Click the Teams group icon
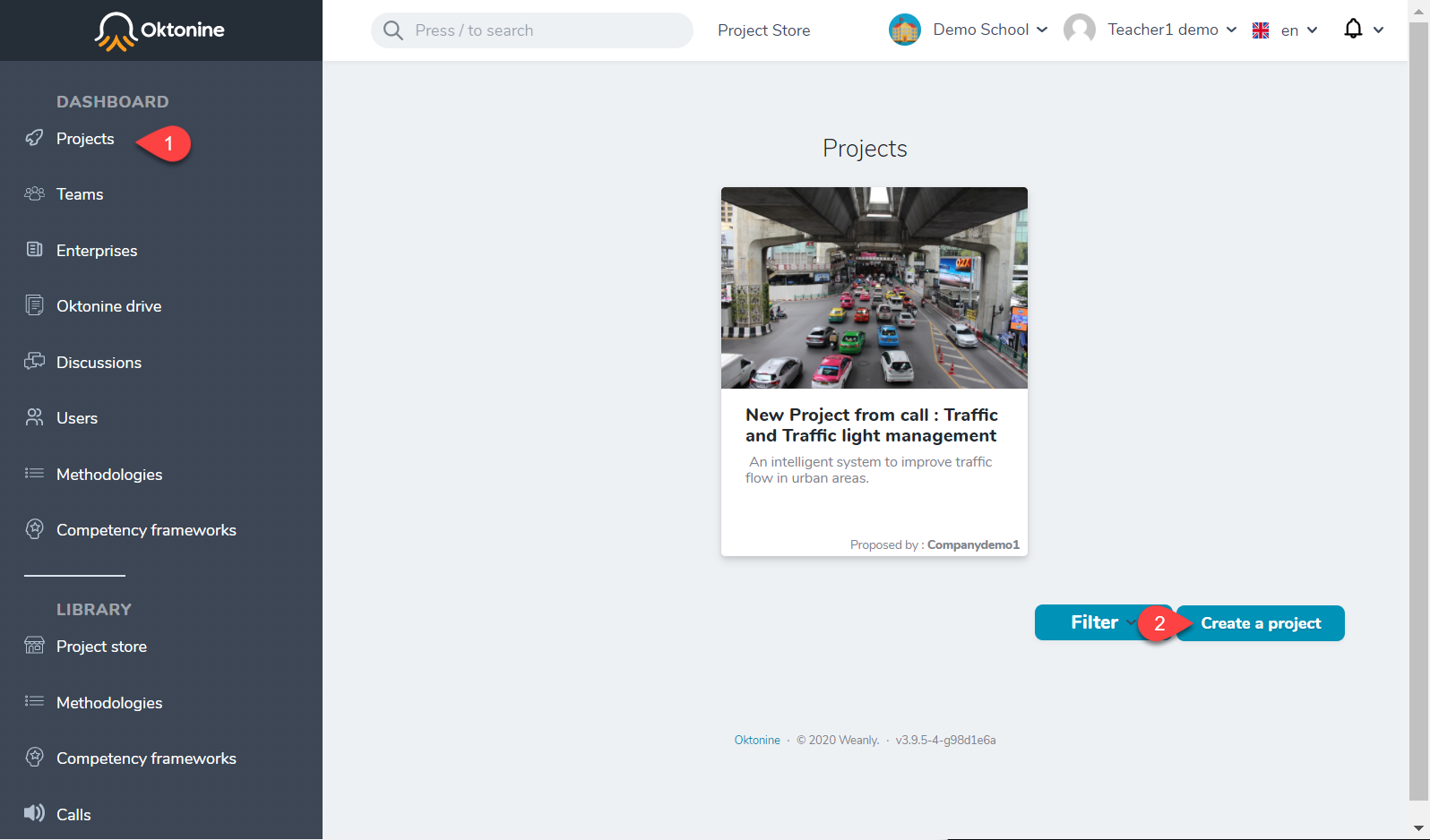The height and width of the screenshot is (840, 1430). [x=34, y=193]
